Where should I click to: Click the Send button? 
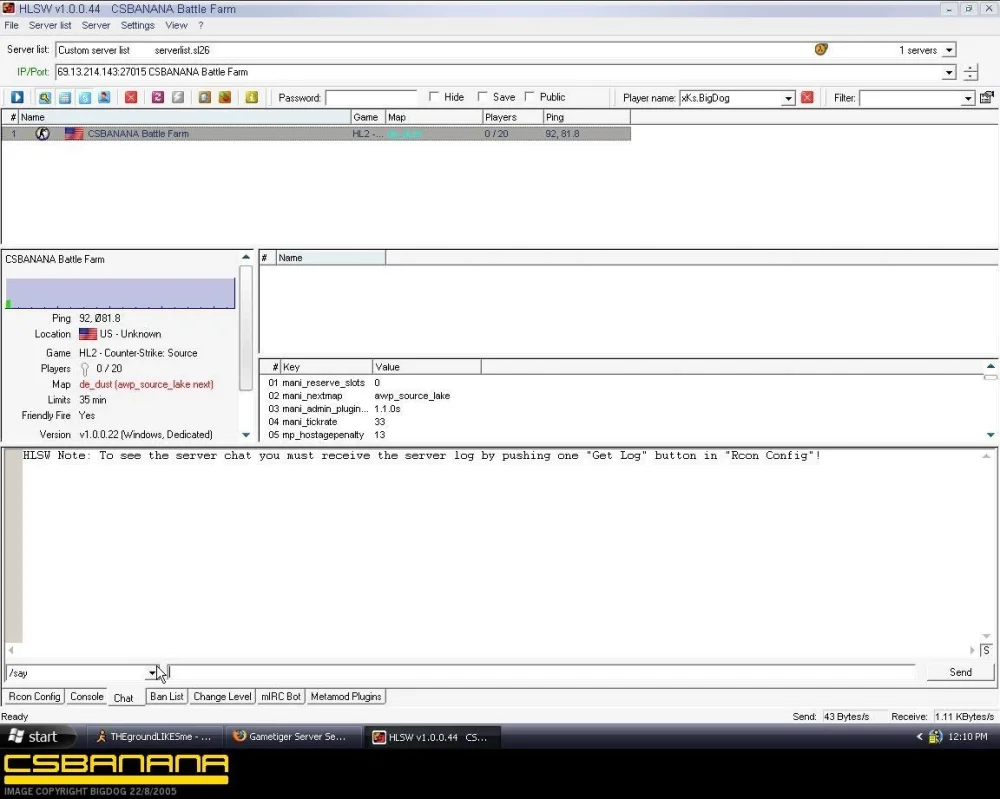960,672
